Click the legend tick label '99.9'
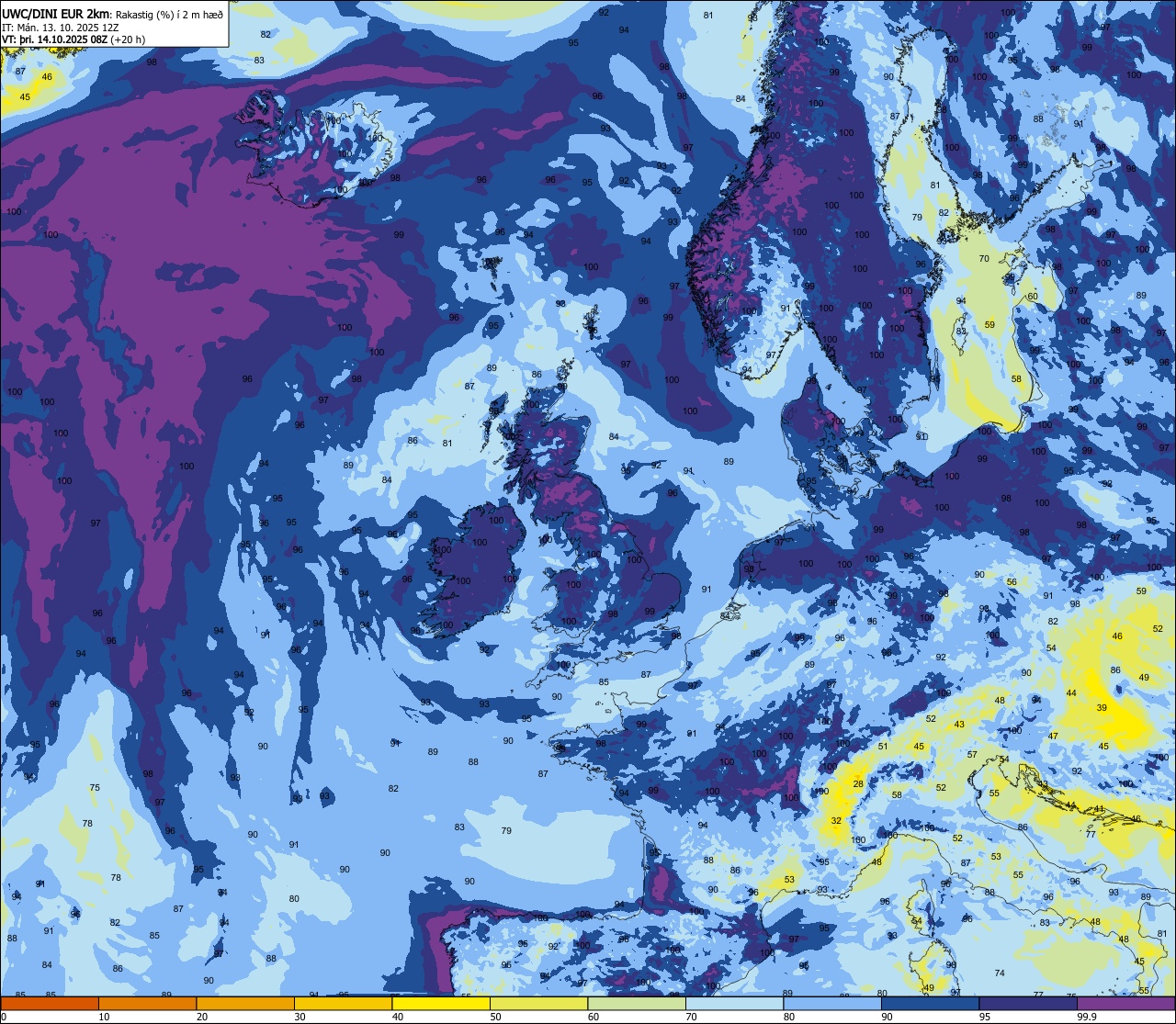Viewport: 1176px width, 1024px height. click(1088, 1017)
